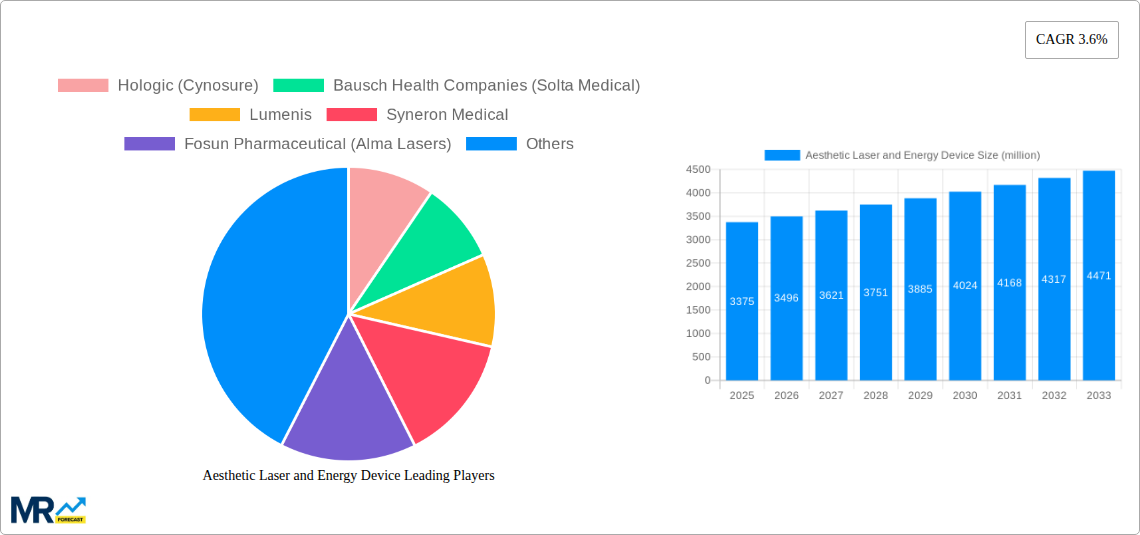The height and width of the screenshot is (535, 1140).
Task: Click the 2500 y-axis tick label
Action: coord(698,263)
